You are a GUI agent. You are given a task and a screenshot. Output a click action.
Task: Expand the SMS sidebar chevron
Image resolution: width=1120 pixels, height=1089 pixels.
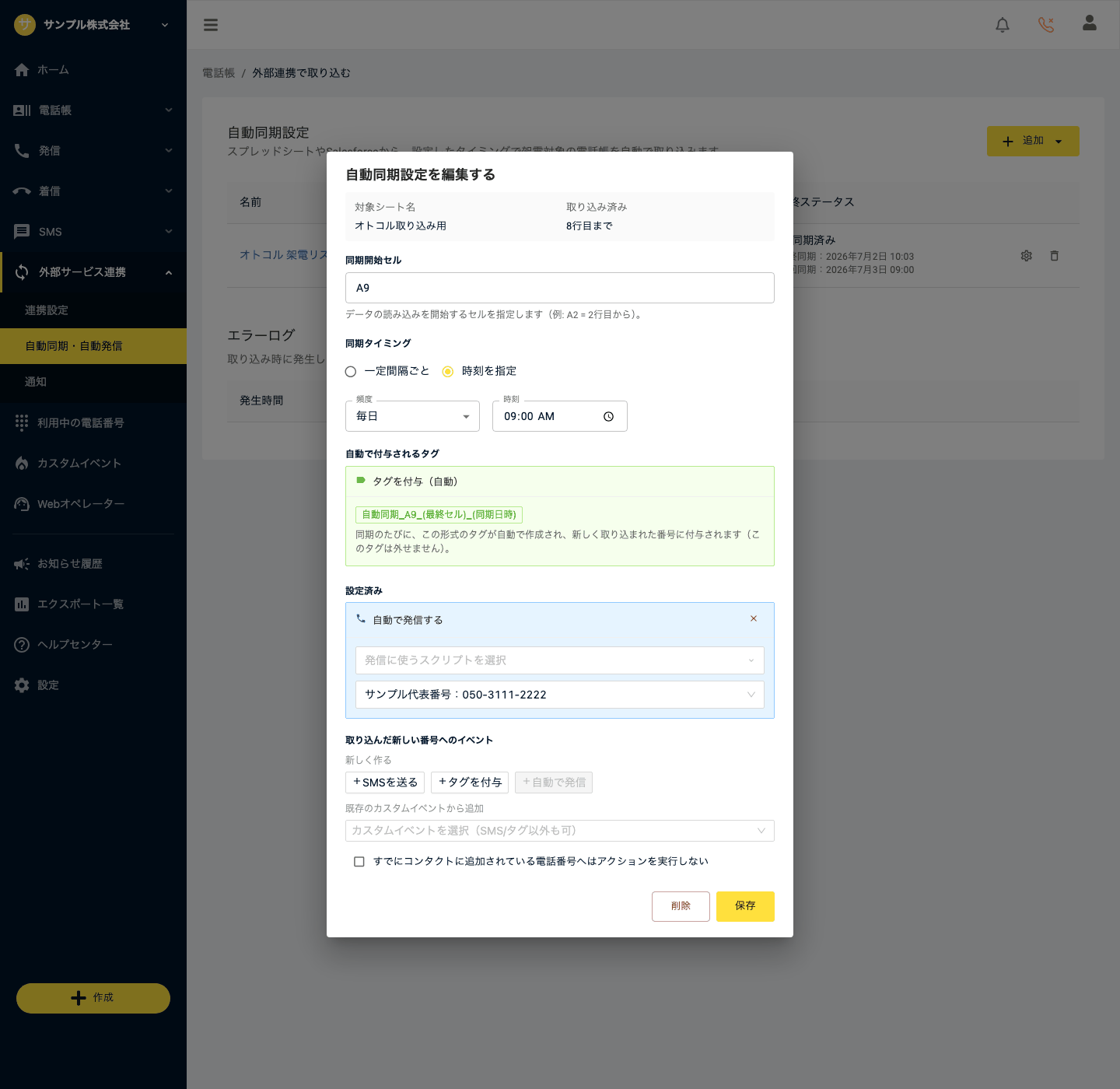coord(169,232)
